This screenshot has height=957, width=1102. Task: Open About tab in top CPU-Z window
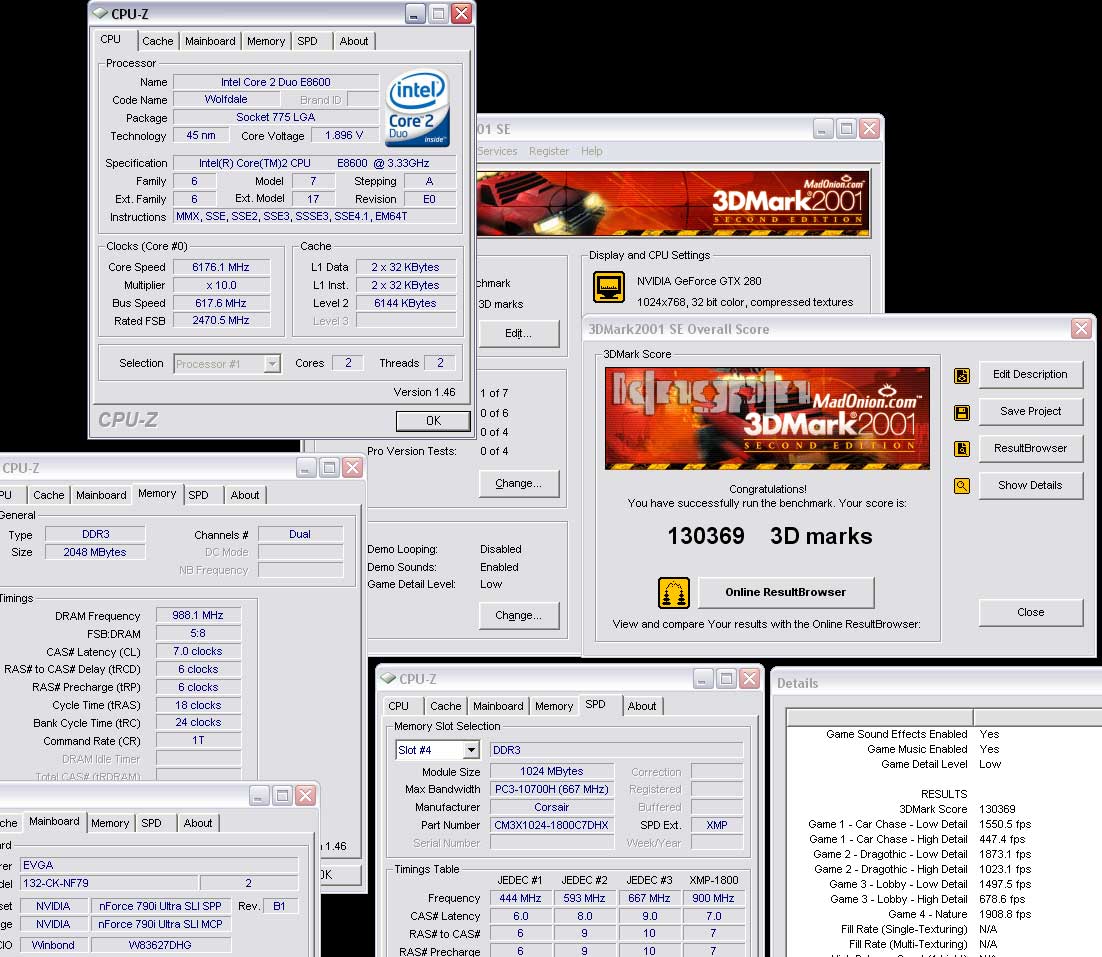[354, 41]
